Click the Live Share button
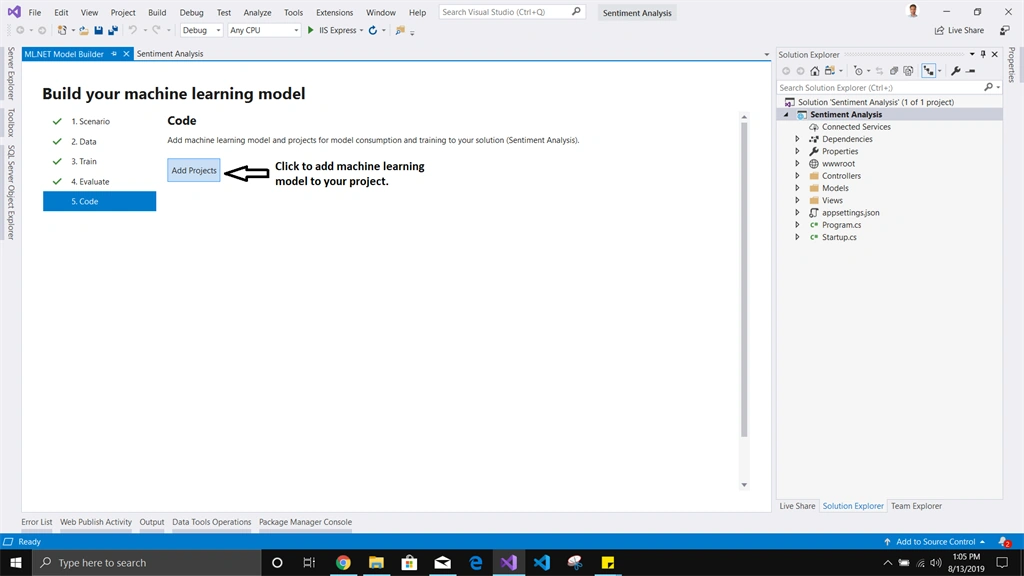The width and height of the screenshot is (1024, 576). click(959, 30)
